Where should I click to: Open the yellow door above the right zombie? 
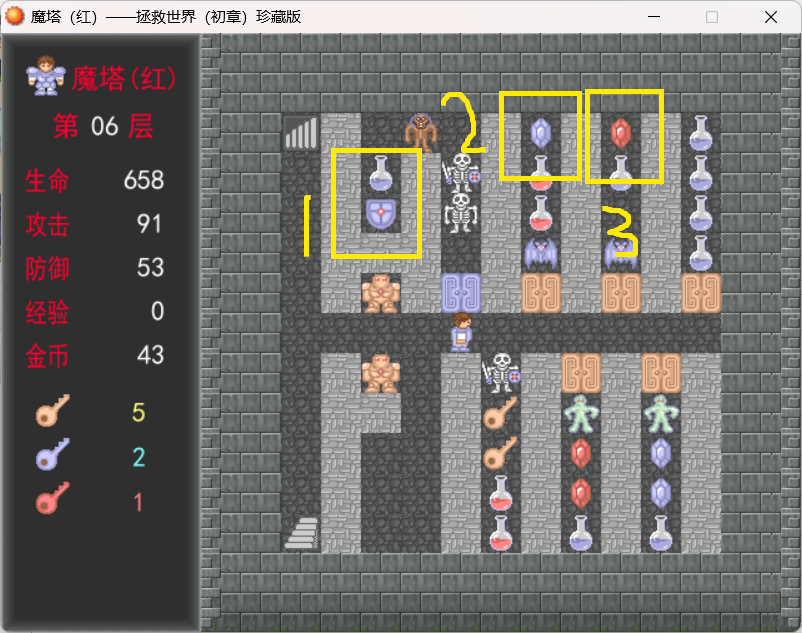click(x=660, y=373)
